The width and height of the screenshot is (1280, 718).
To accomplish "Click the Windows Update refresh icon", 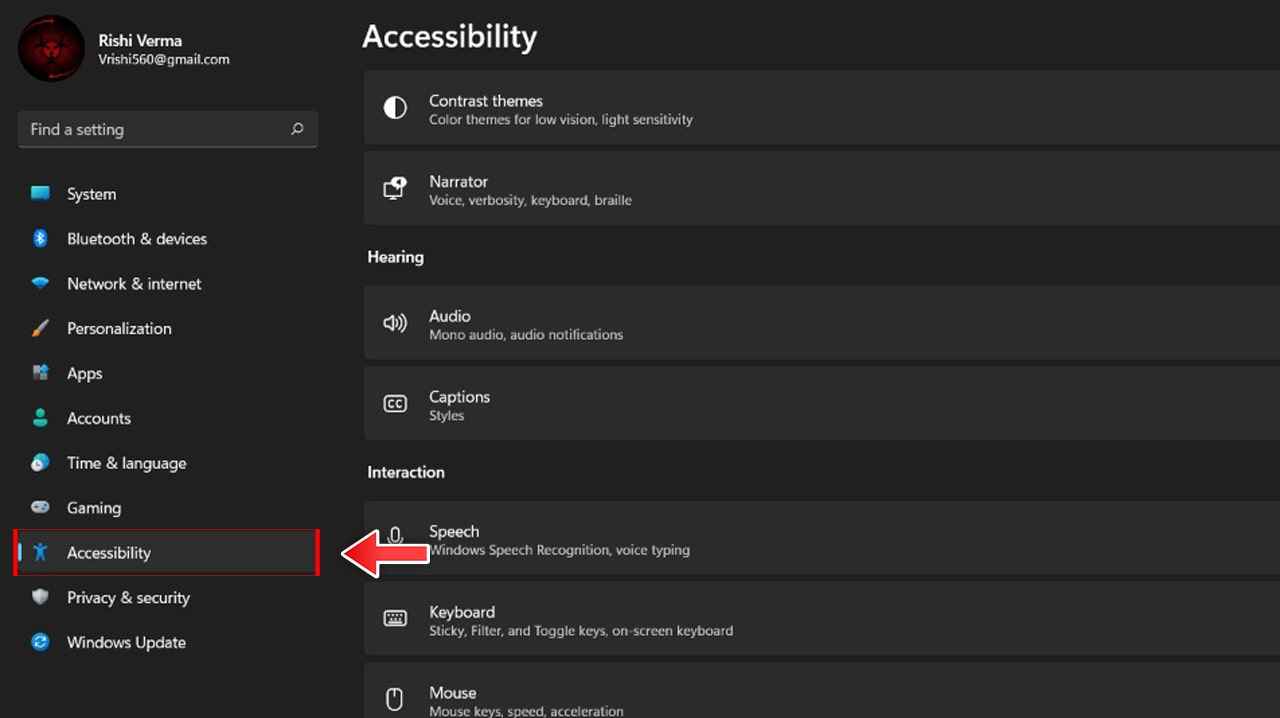I will (40, 642).
